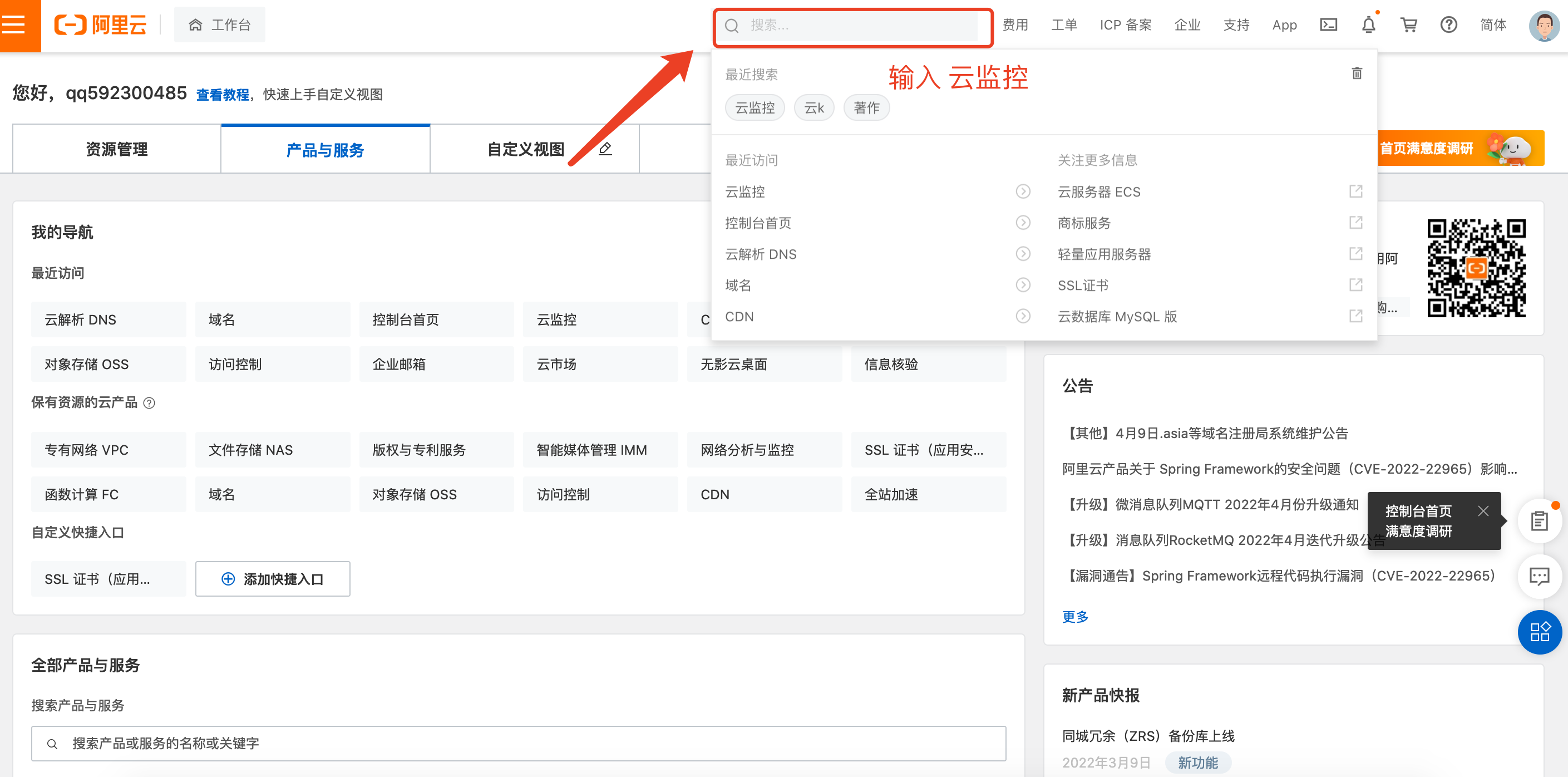Open 对象存储 OSS tile under 最近访问
This screenshot has height=777, width=1568.
(109, 364)
